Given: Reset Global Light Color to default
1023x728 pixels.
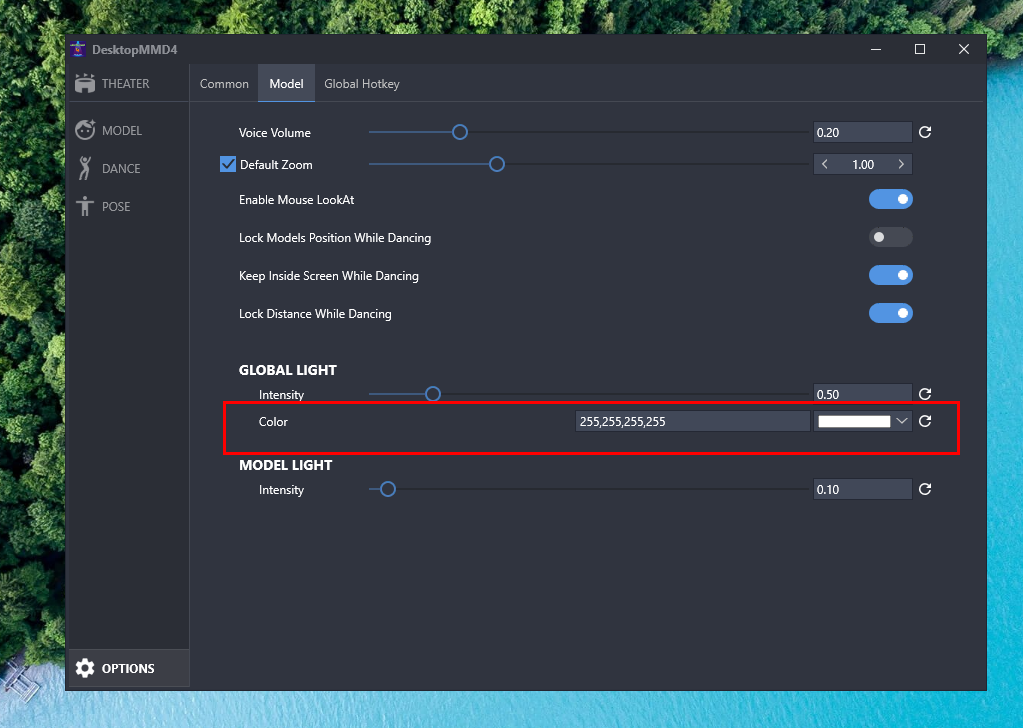Looking at the screenshot, I should (x=925, y=421).
